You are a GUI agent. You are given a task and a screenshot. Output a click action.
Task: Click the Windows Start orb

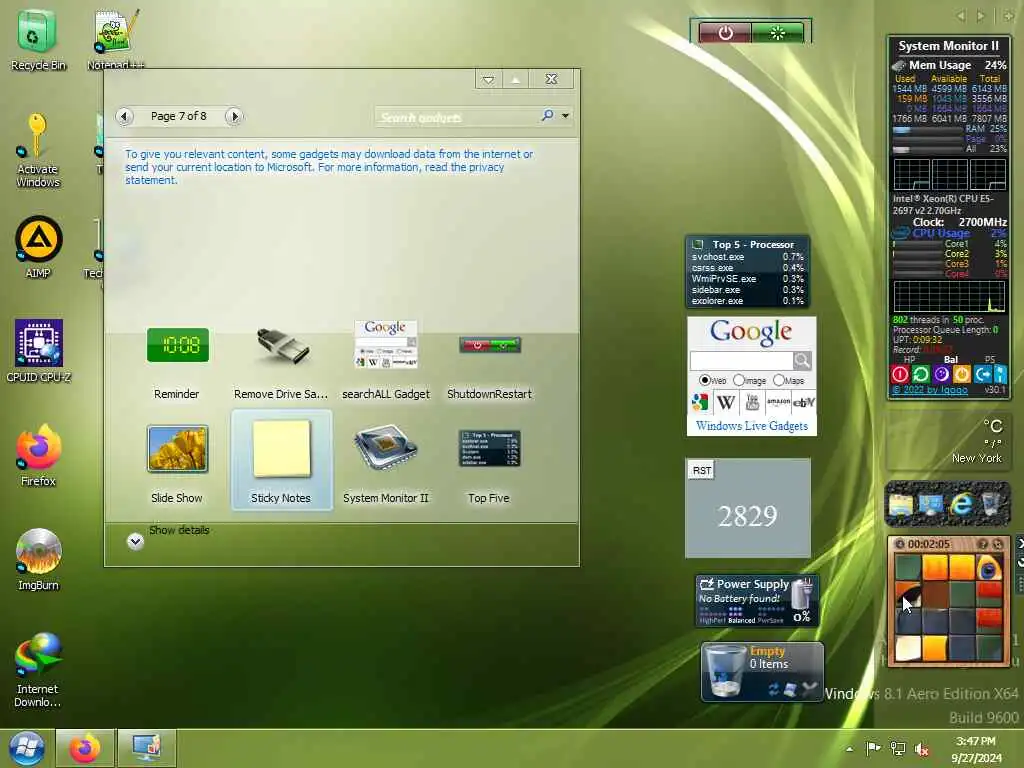pos(27,748)
